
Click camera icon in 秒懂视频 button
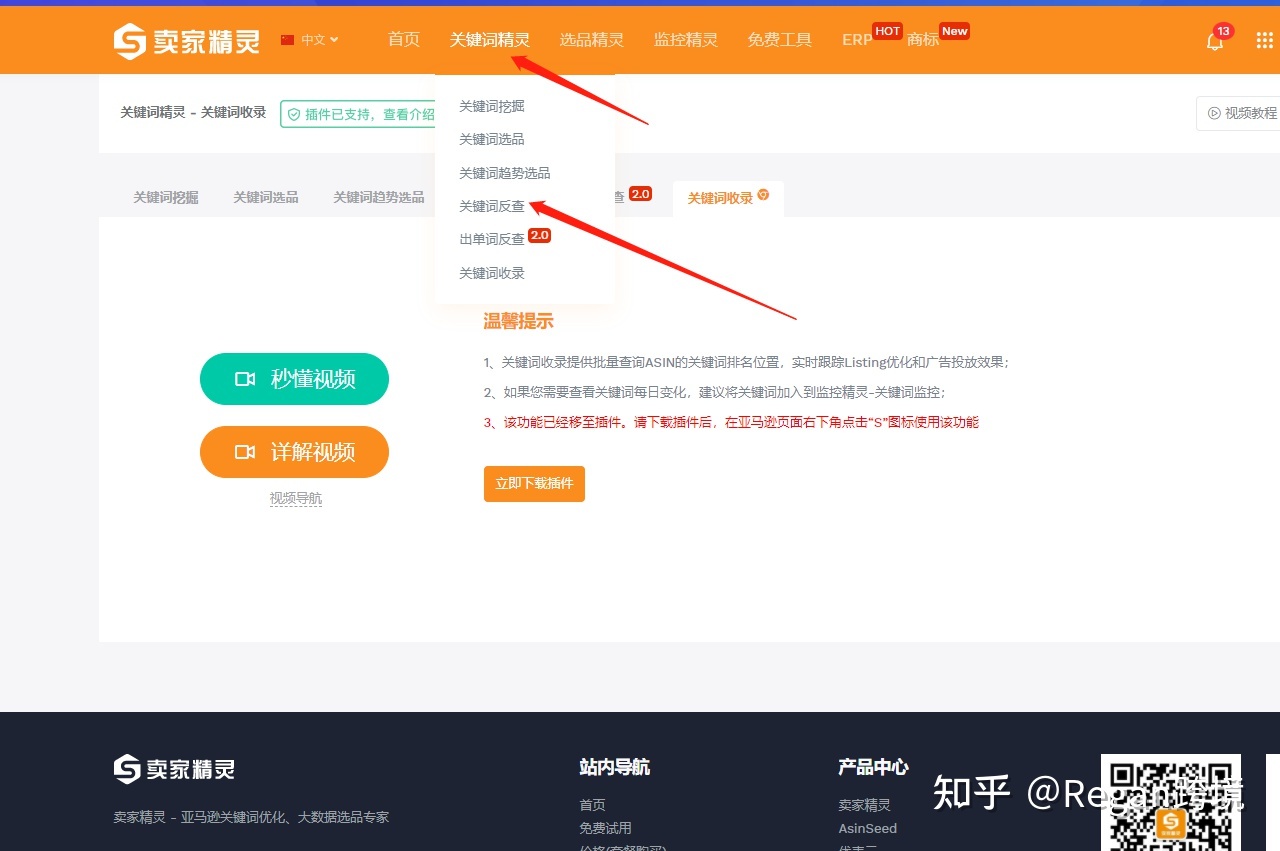(x=245, y=379)
